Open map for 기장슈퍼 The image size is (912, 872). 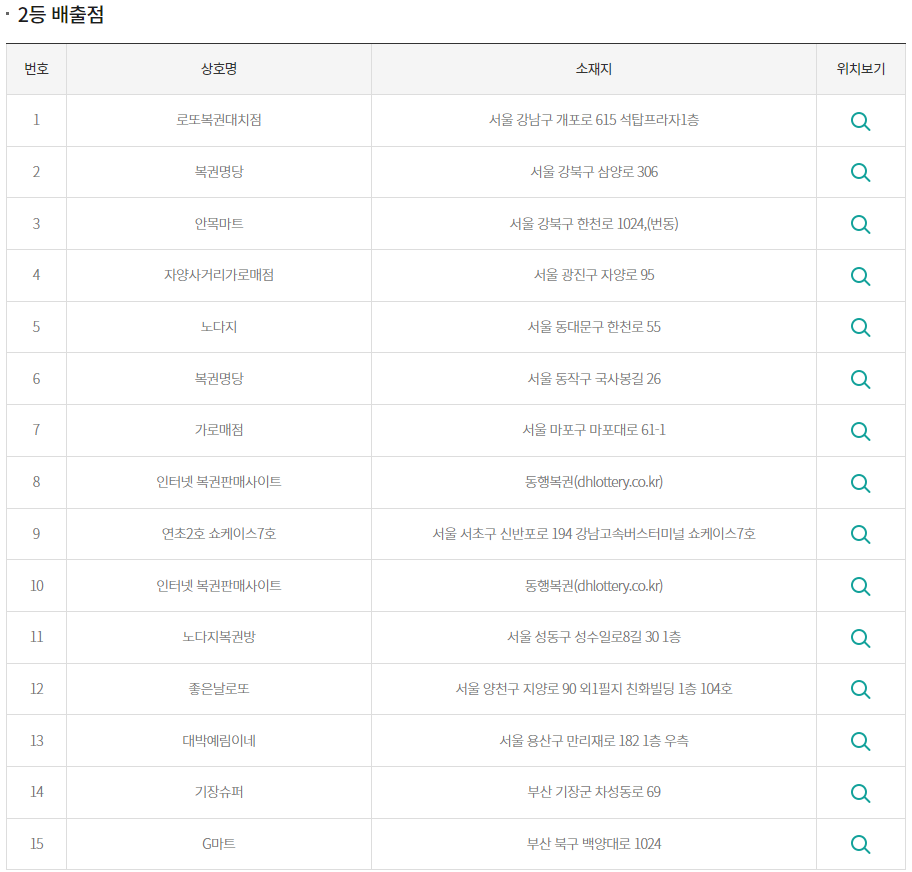[x=860, y=793]
